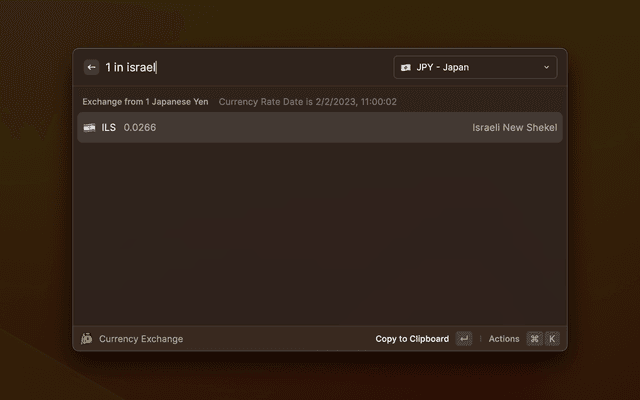The width and height of the screenshot is (640, 400).
Task: Open the JPY - Japan currency dropdown
Action: click(x=475, y=67)
